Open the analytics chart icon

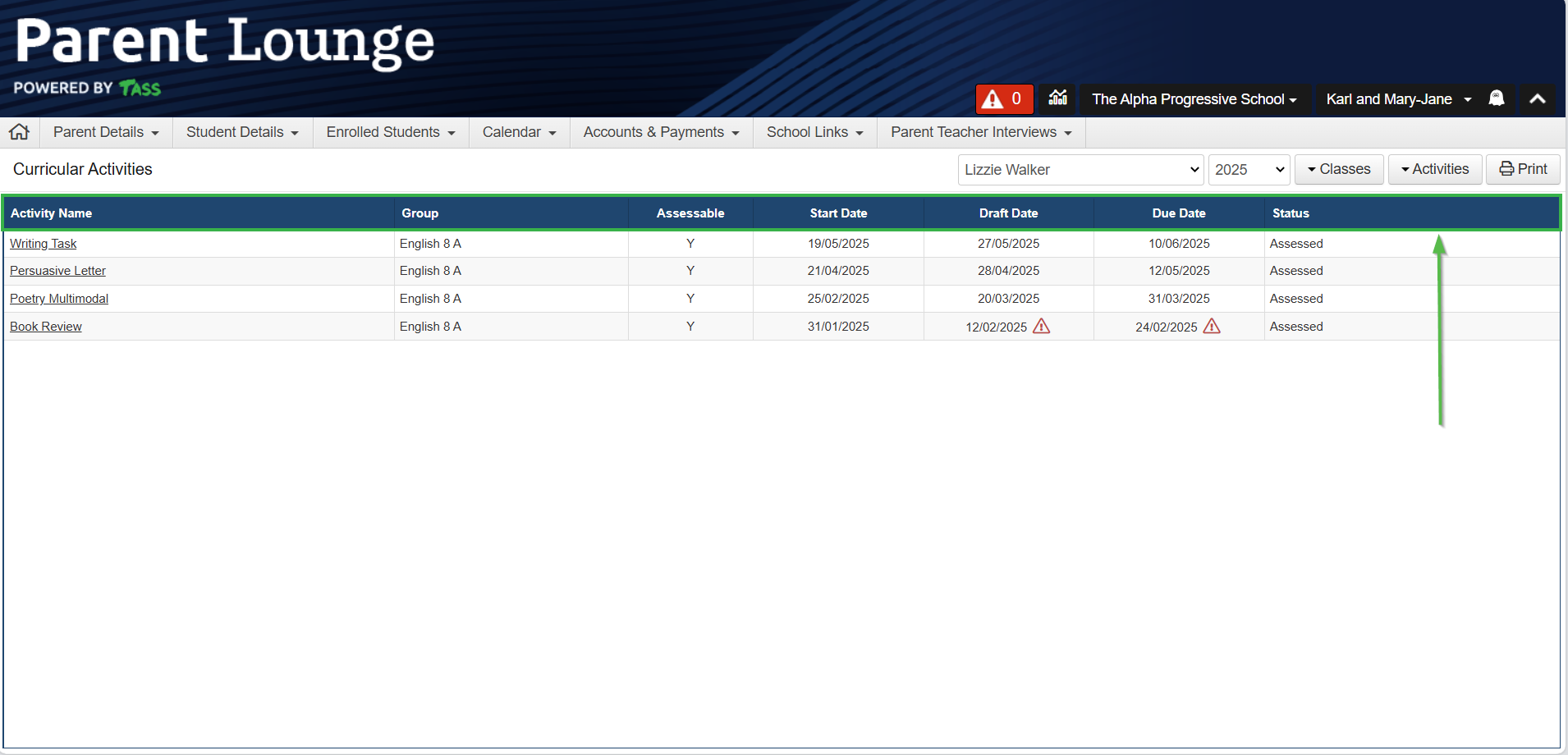coord(1057,98)
